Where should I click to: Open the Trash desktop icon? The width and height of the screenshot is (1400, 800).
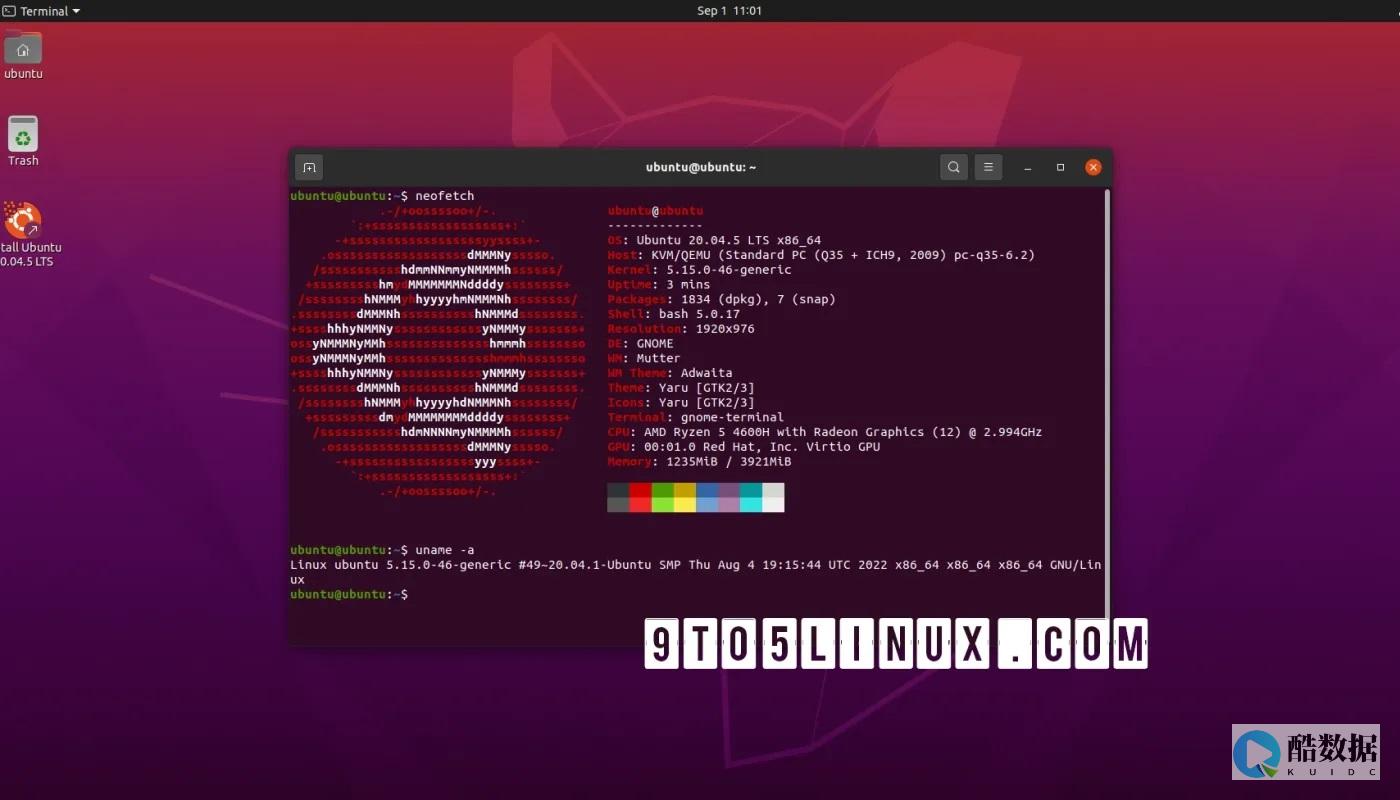click(23, 141)
